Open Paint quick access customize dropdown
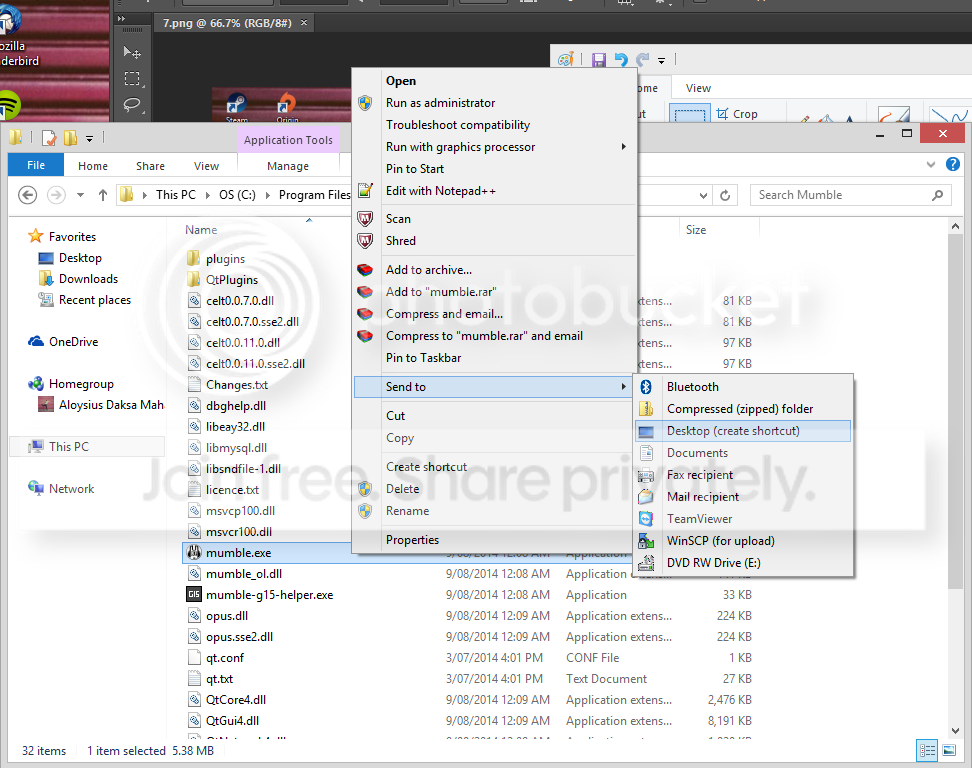Viewport: 972px width, 768px height. point(661,61)
